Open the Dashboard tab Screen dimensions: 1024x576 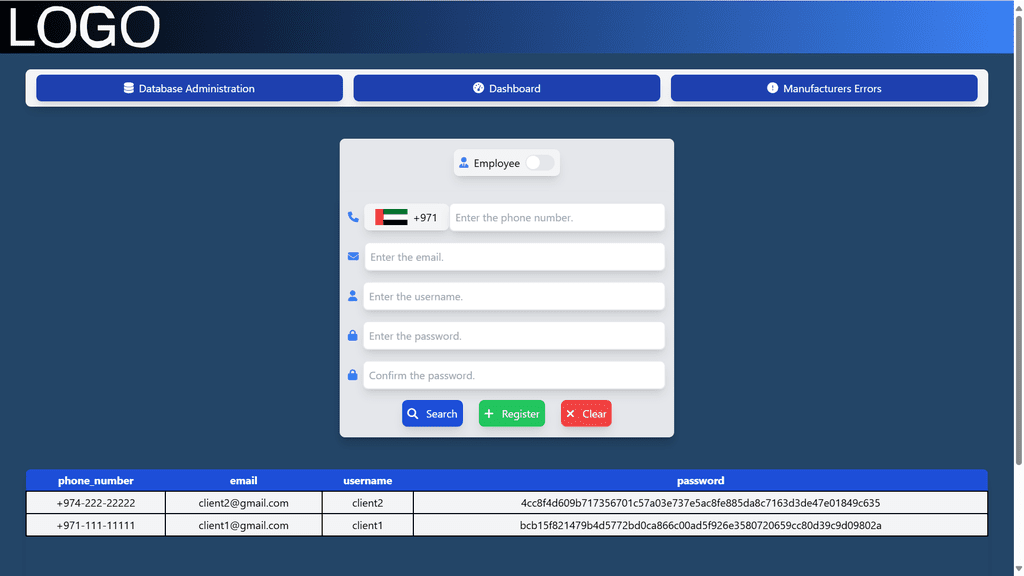pyautogui.click(x=507, y=88)
